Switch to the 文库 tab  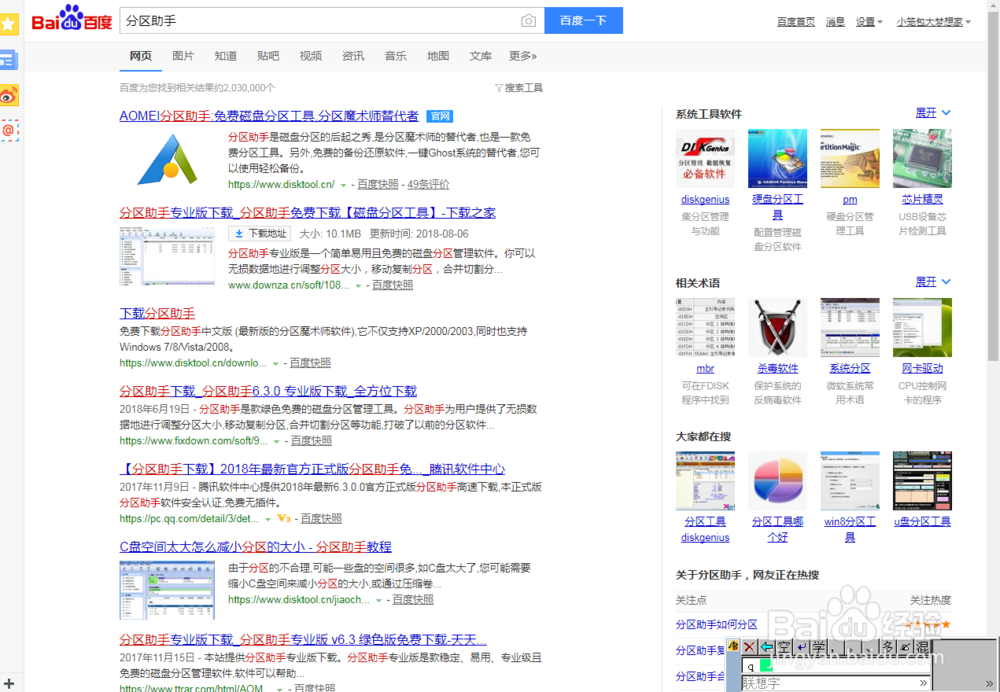(x=480, y=56)
